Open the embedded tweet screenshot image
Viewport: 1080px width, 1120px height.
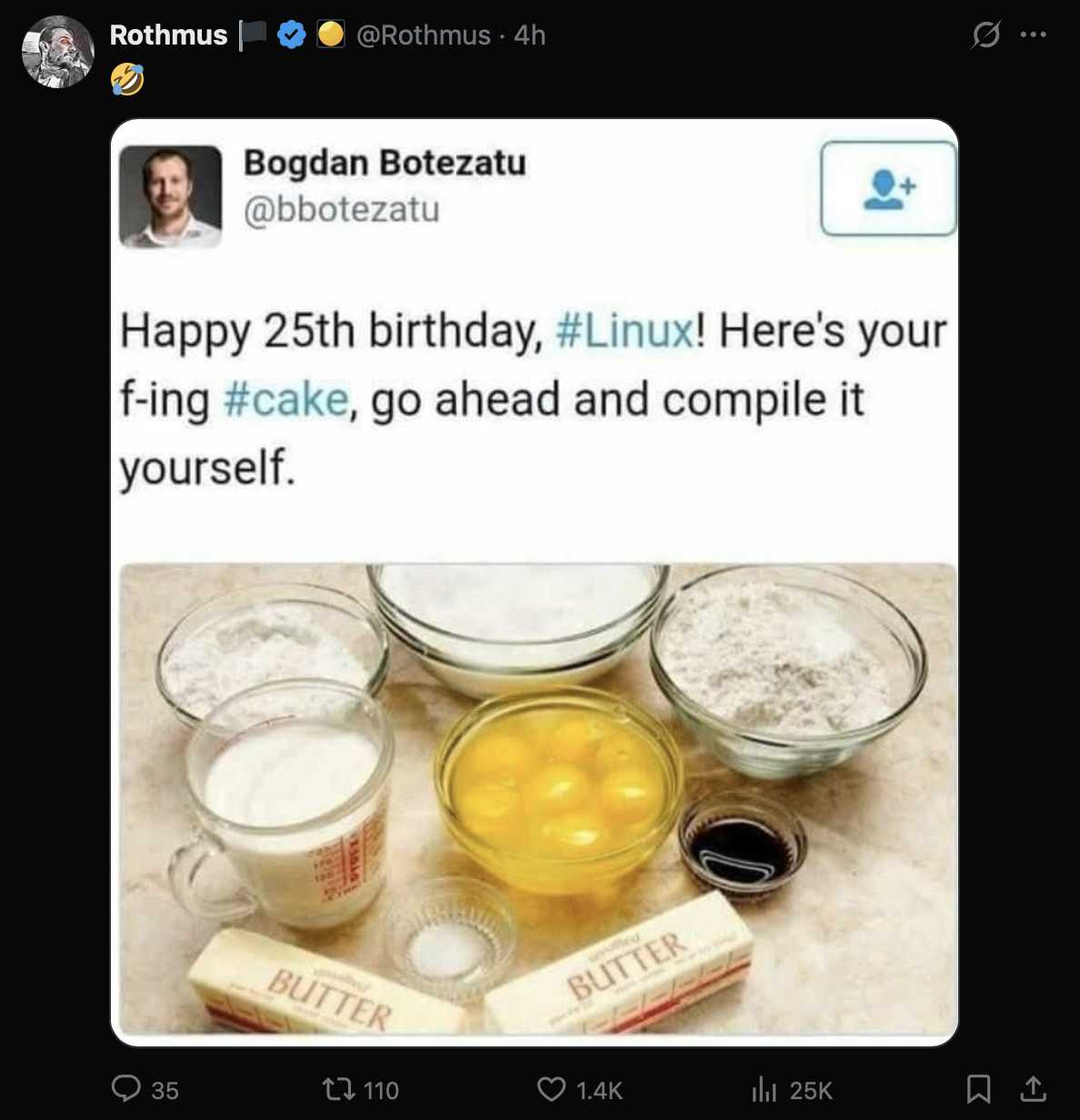click(535, 582)
